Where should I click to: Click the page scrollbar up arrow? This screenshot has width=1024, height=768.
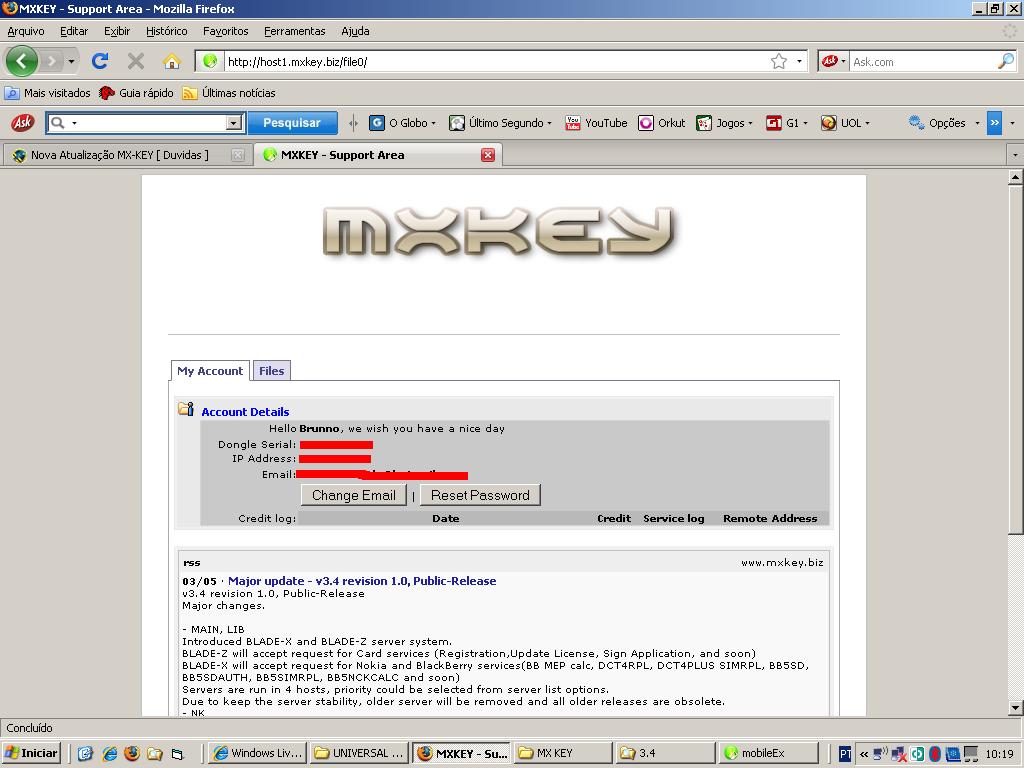(1015, 177)
